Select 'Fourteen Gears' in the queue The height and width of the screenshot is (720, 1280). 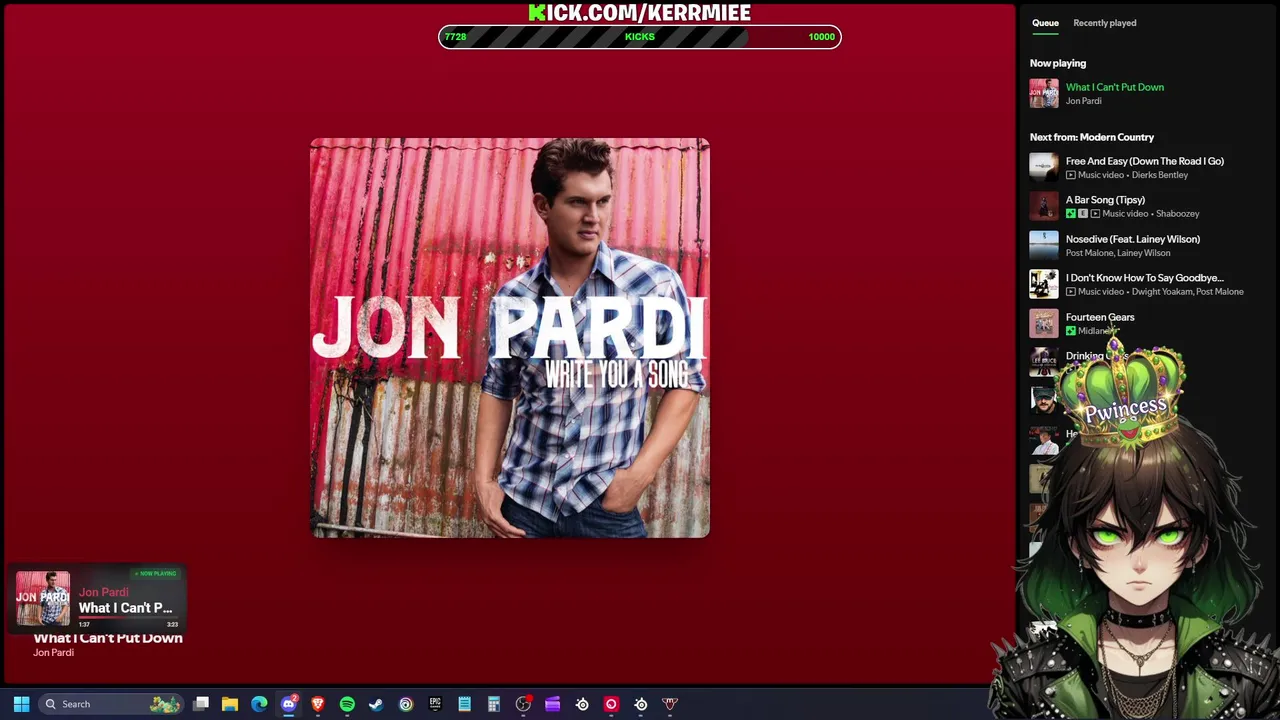point(1100,317)
